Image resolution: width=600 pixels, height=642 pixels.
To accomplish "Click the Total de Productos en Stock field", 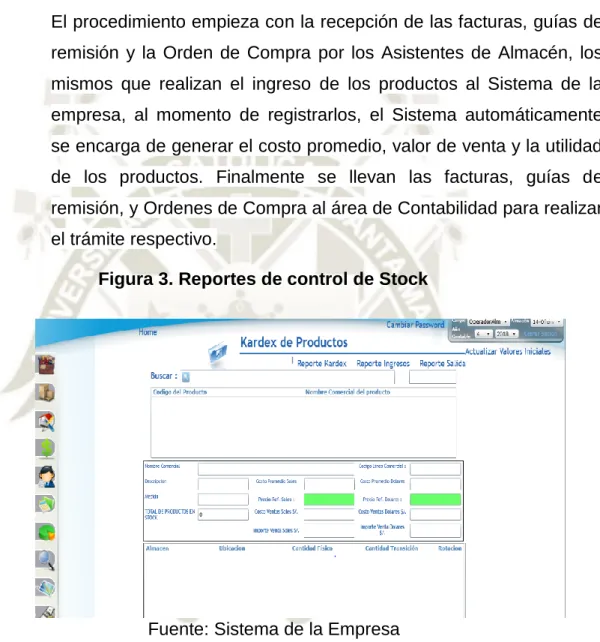I will [x=223, y=515].
